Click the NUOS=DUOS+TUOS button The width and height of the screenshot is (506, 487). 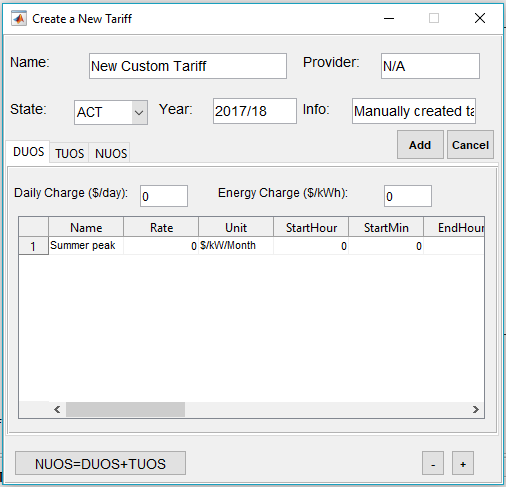tap(100, 463)
